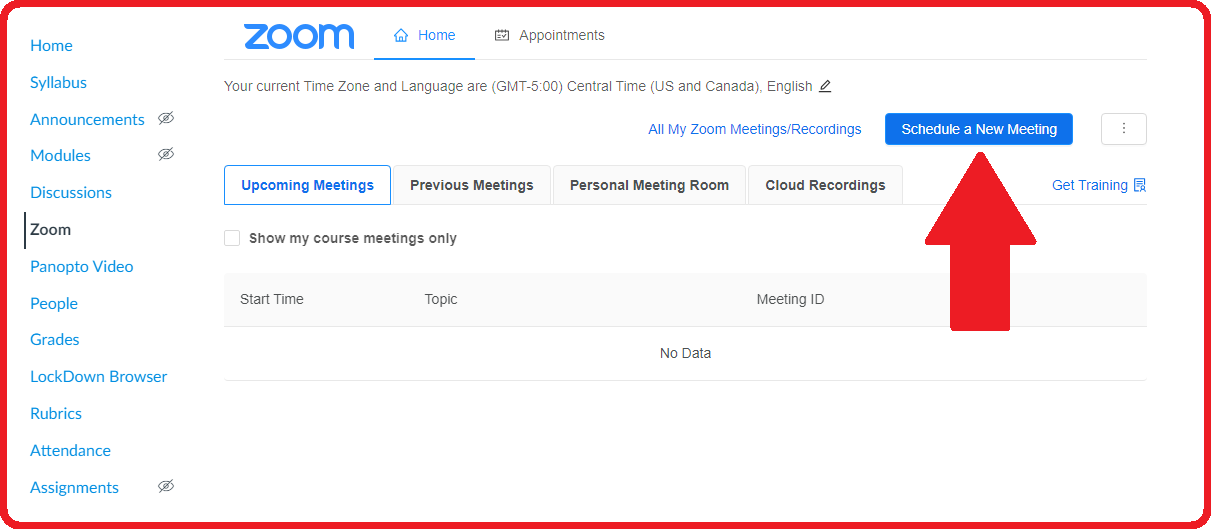Select the Upcoming Meetings tab

307,185
